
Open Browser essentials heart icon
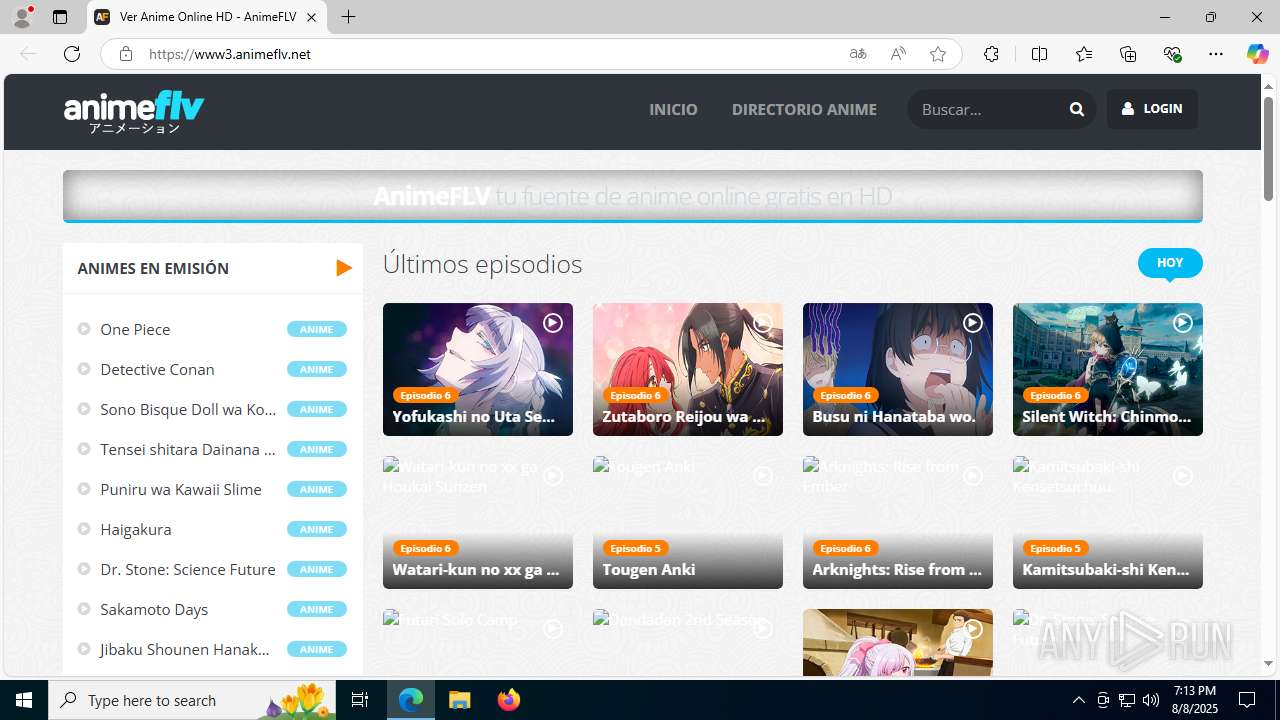1172,54
